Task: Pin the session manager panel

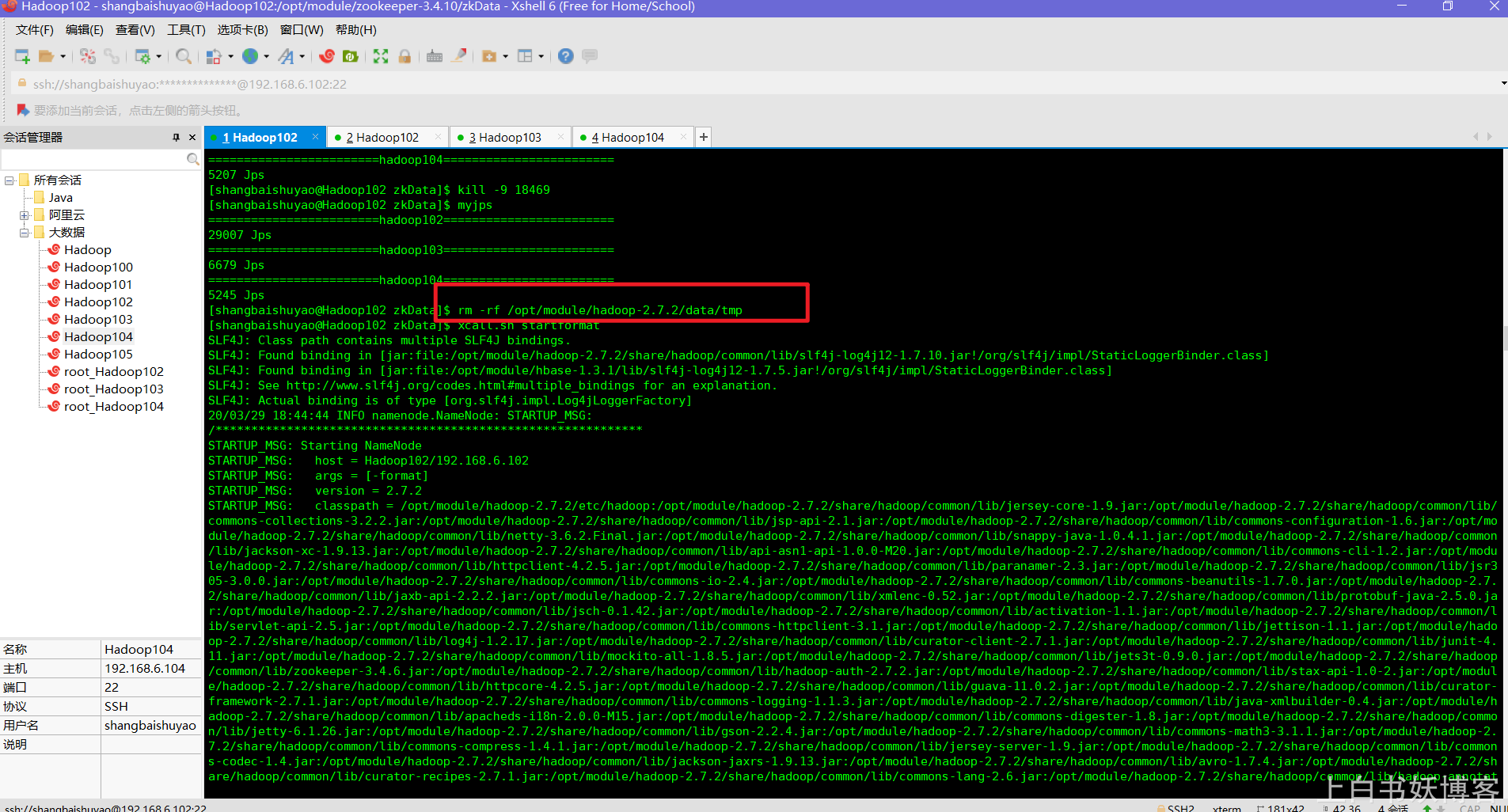Action: [x=176, y=137]
